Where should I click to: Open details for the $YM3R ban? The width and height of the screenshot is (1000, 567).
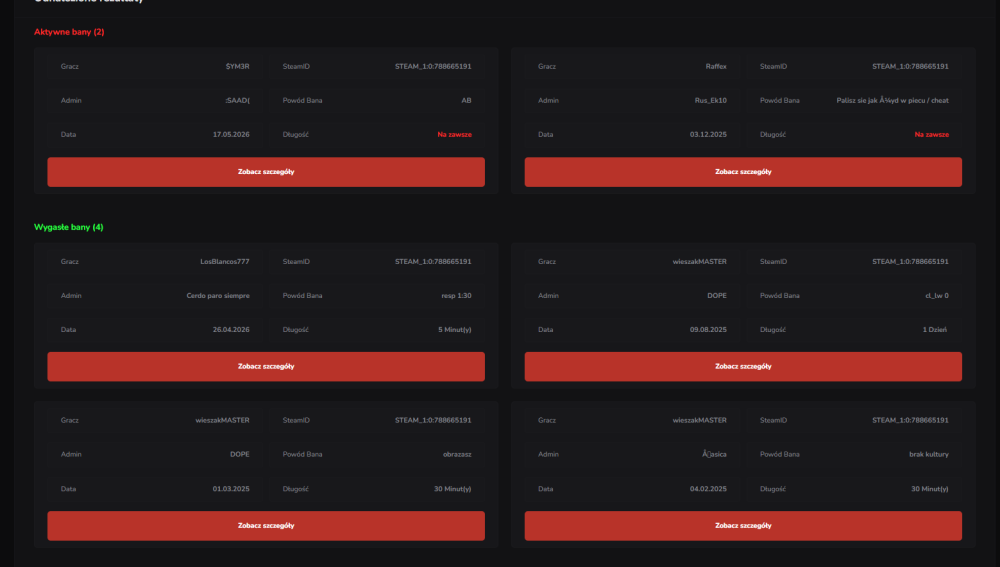(266, 172)
